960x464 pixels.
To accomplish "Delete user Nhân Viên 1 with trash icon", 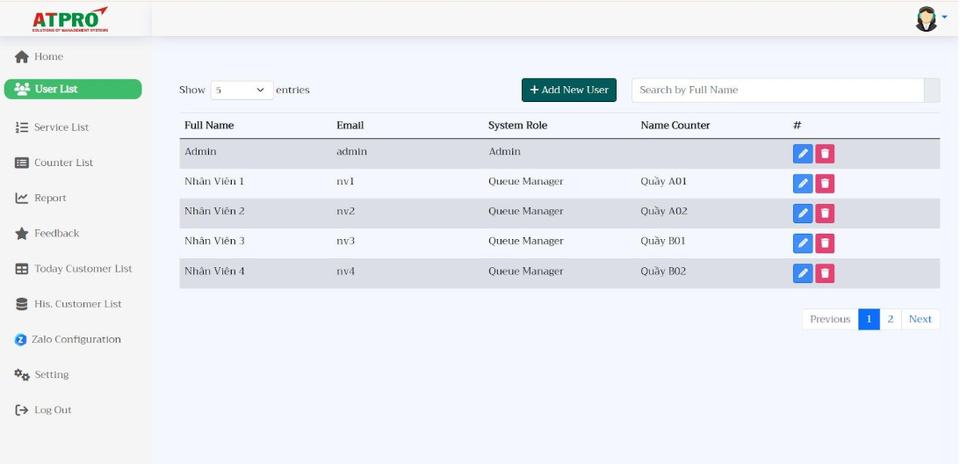I will point(824,184).
